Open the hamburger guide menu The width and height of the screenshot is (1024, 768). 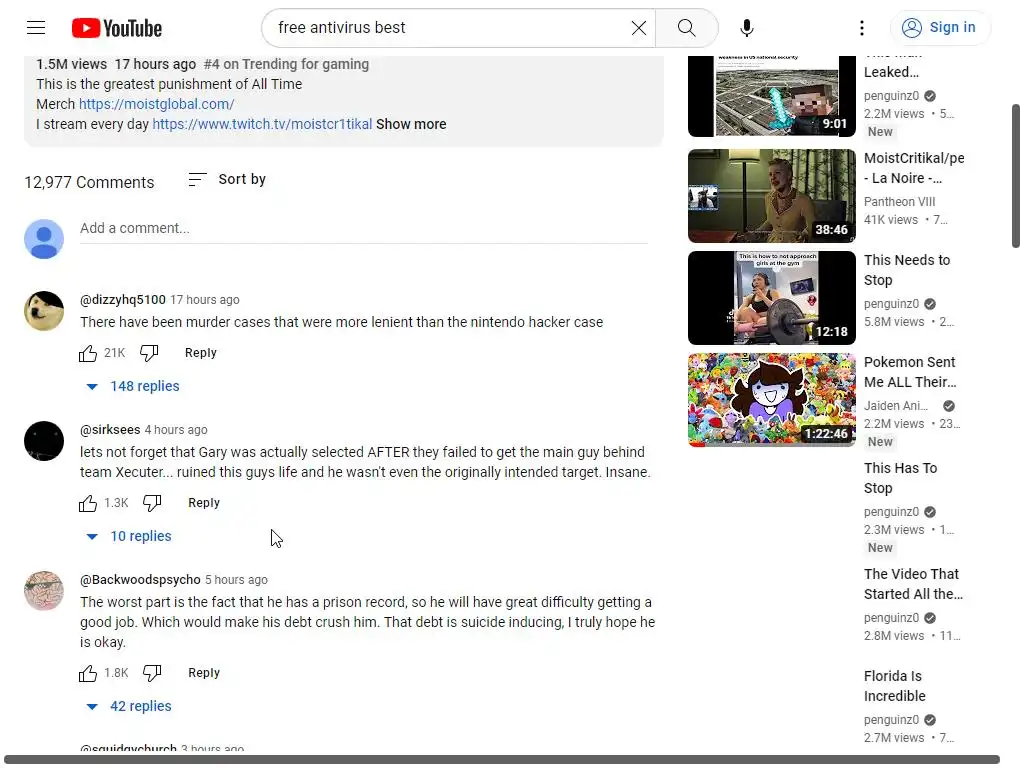(x=36, y=27)
